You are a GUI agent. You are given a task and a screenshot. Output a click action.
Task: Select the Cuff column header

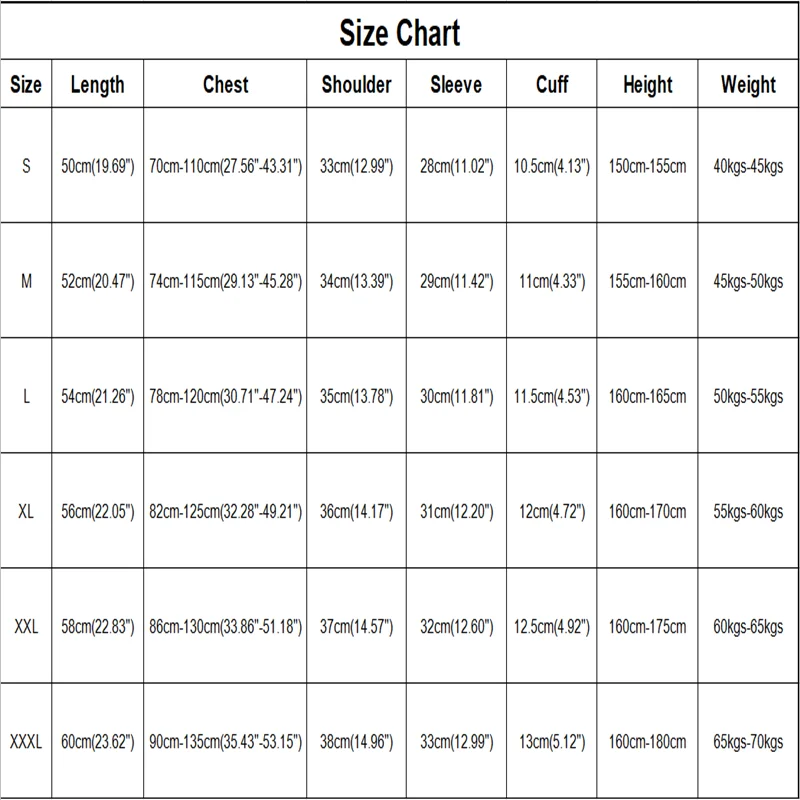click(x=552, y=85)
